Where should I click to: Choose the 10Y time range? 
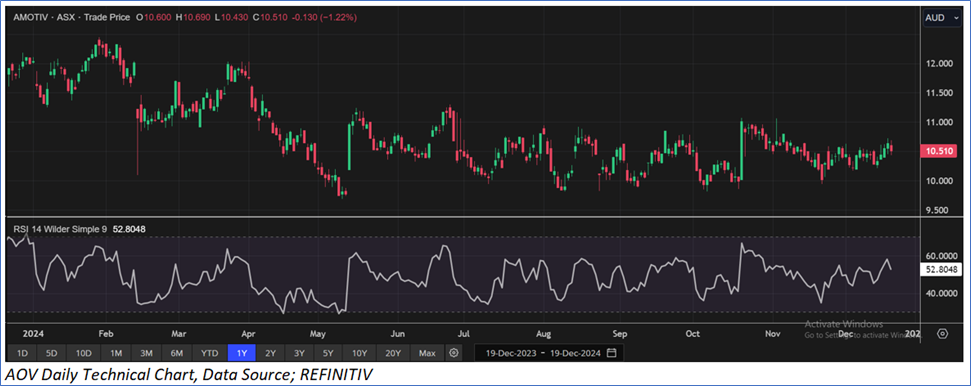(359, 353)
